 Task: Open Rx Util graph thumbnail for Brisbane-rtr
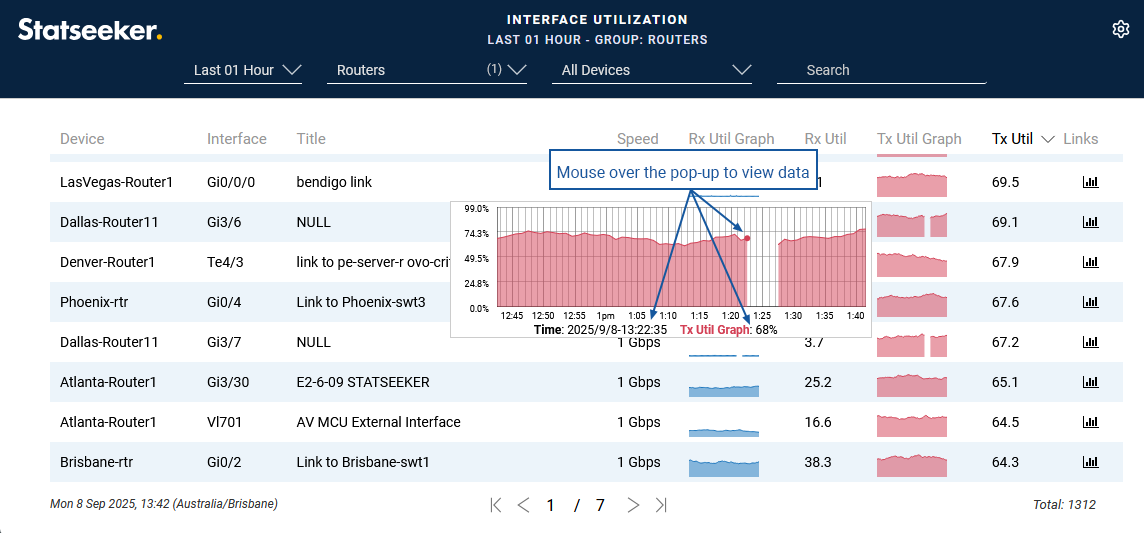tap(724, 465)
